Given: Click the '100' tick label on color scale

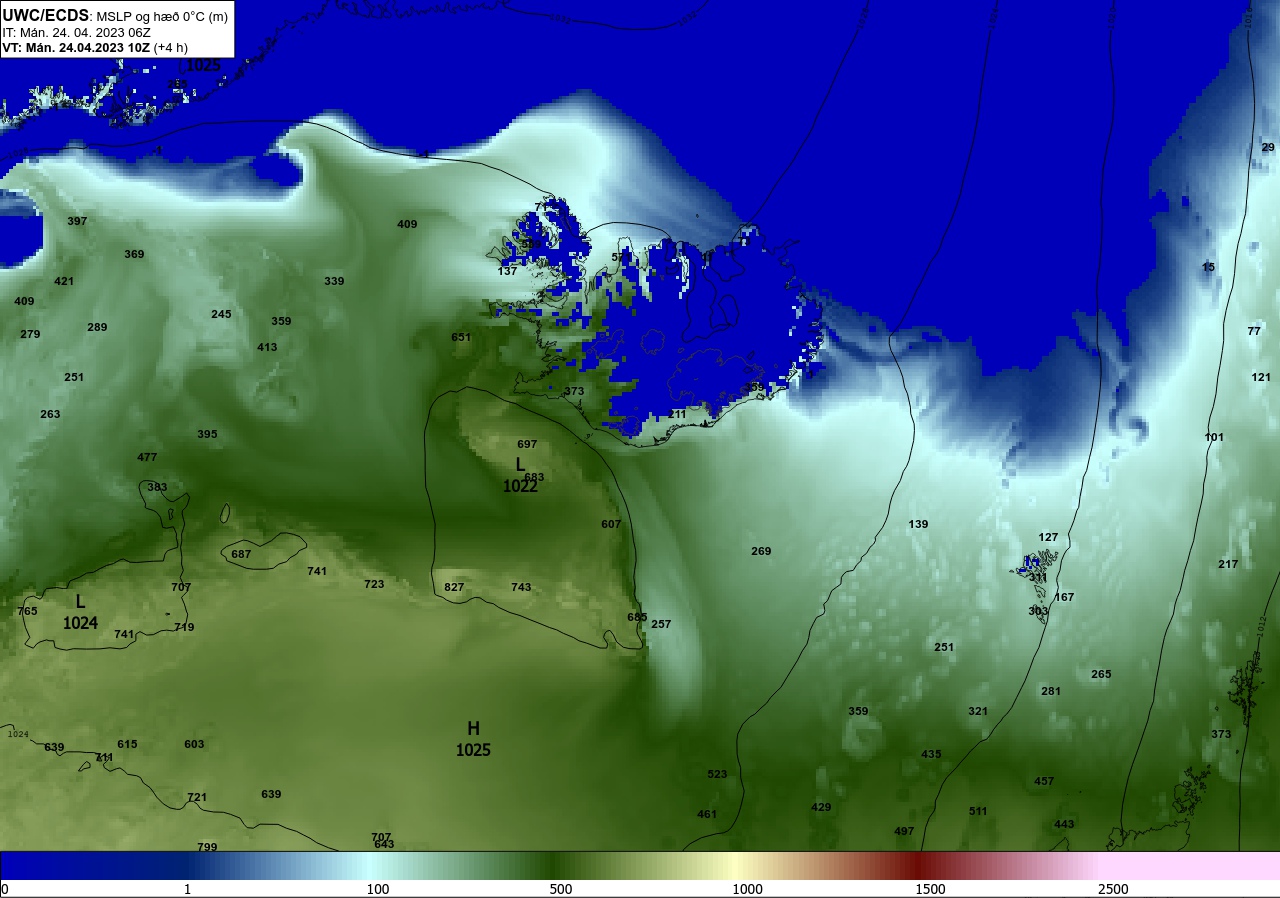Looking at the screenshot, I should tap(378, 889).
